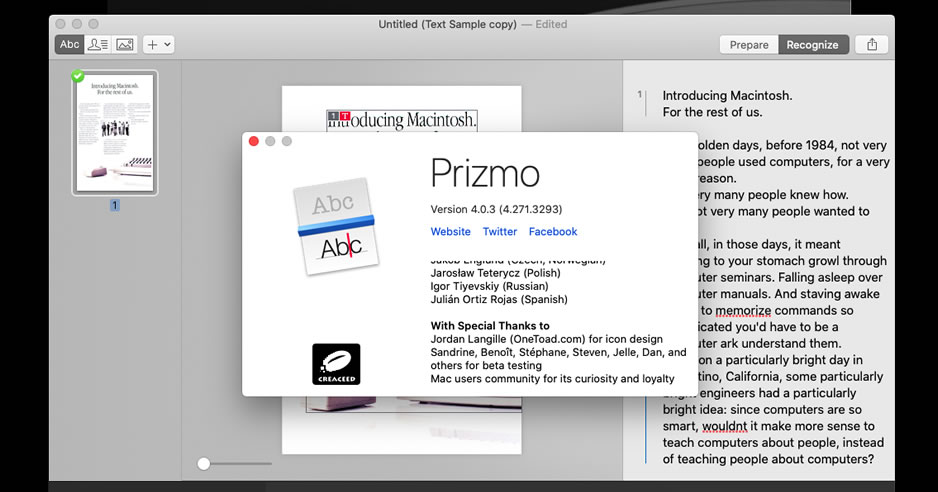The image size is (938, 492).
Task: Click the Prizmo app icon in About
Action: point(336,226)
